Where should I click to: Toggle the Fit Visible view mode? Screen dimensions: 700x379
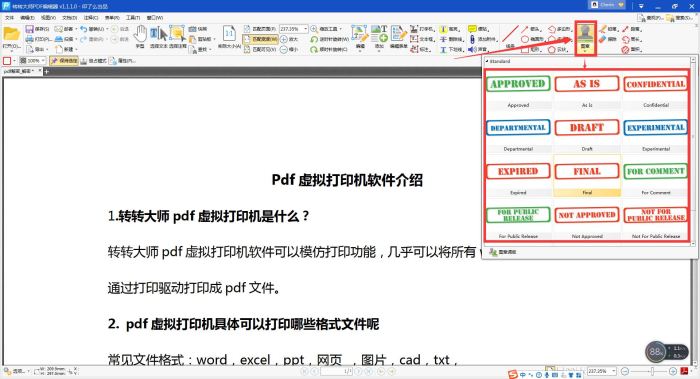(x=261, y=50)
